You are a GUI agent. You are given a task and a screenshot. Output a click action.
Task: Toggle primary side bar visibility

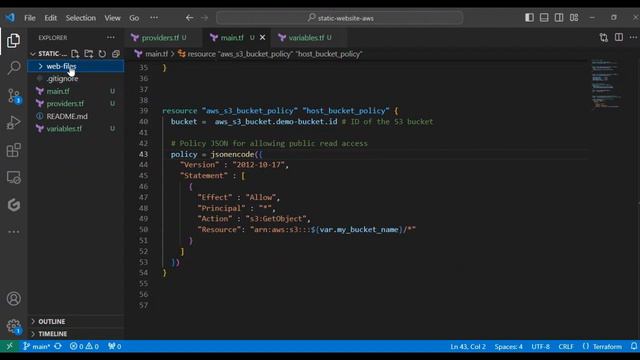tap(529, 18)
